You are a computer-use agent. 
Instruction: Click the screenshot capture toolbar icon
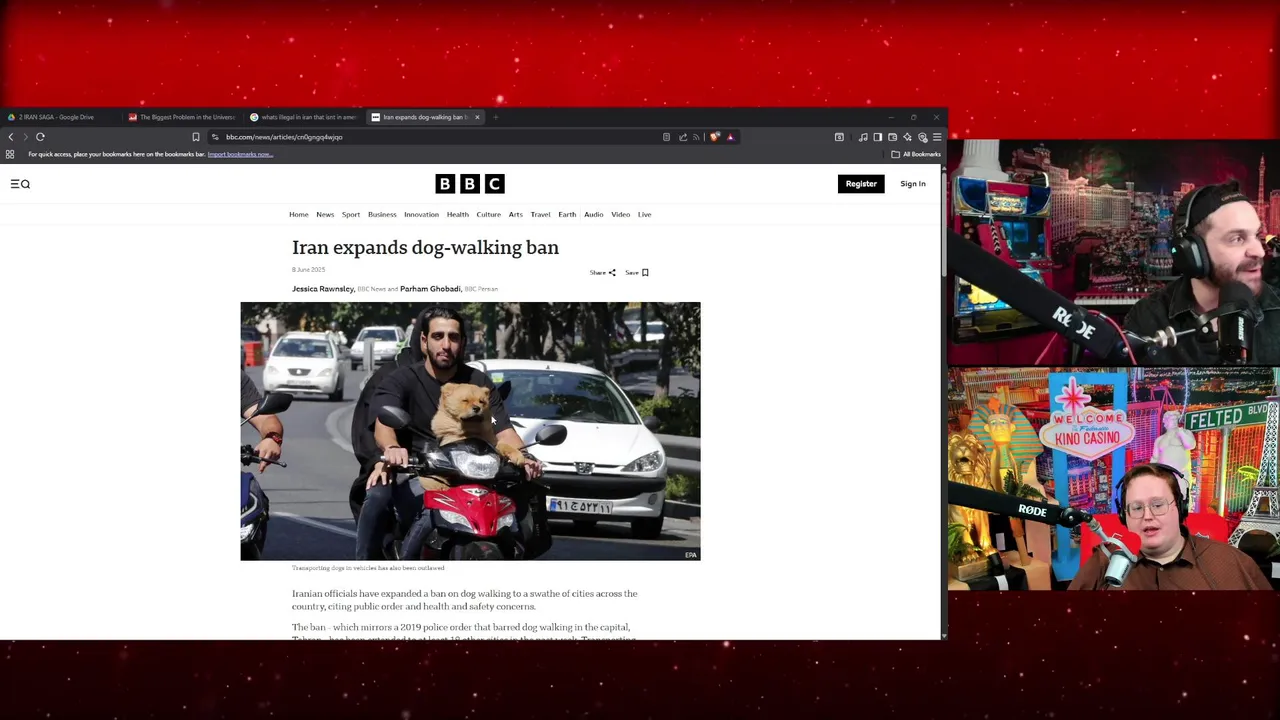[839, 137]
